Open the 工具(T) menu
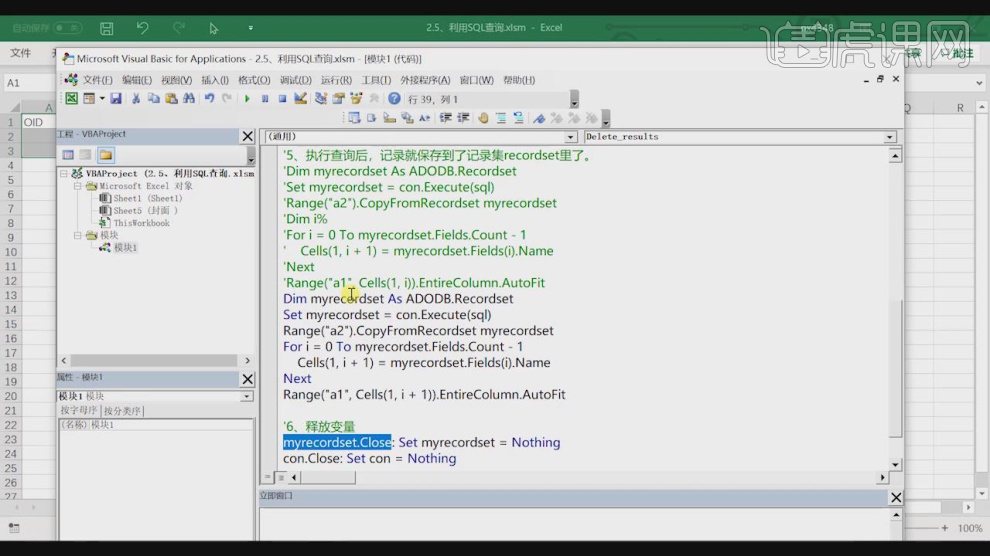 point(376,80)
